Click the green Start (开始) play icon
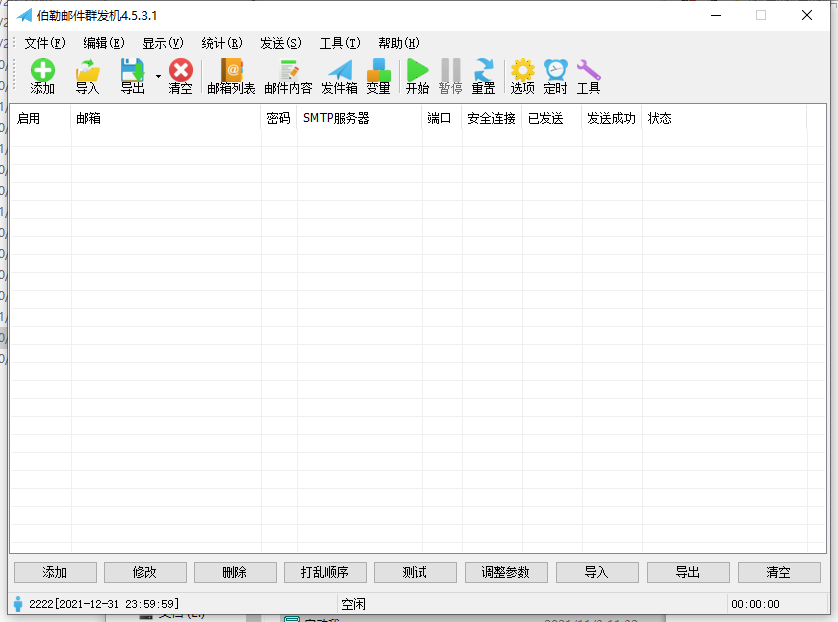838x622 pixels. 417,76
